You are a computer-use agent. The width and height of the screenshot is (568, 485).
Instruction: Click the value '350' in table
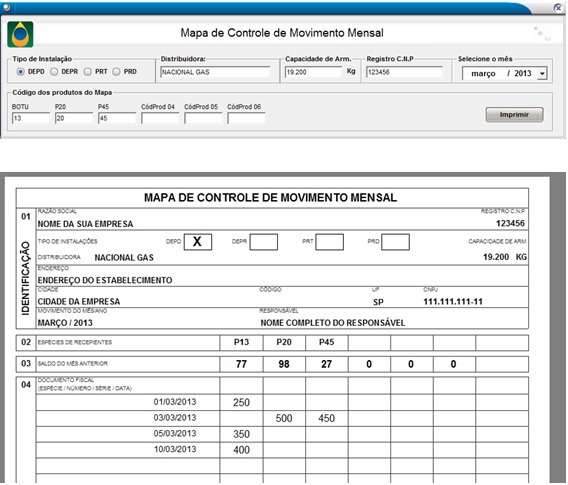[241, 434]
